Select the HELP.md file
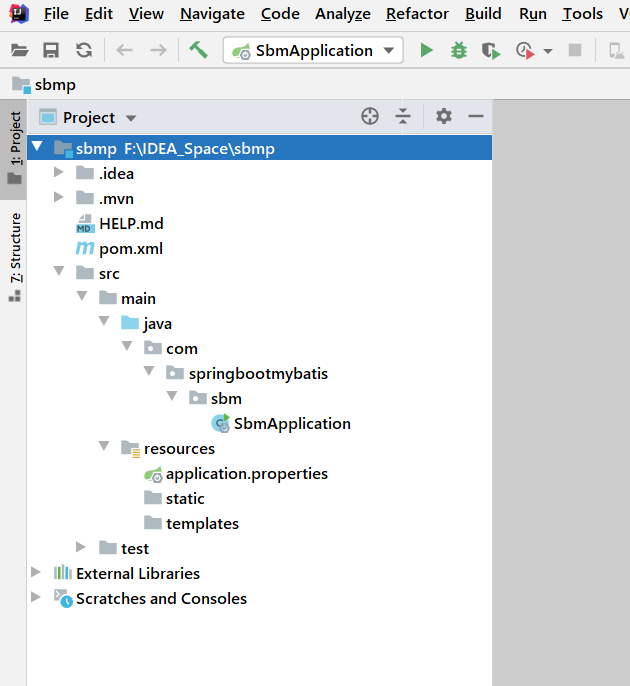The width and height of the screenshot is (630, 686). (131, 224)
